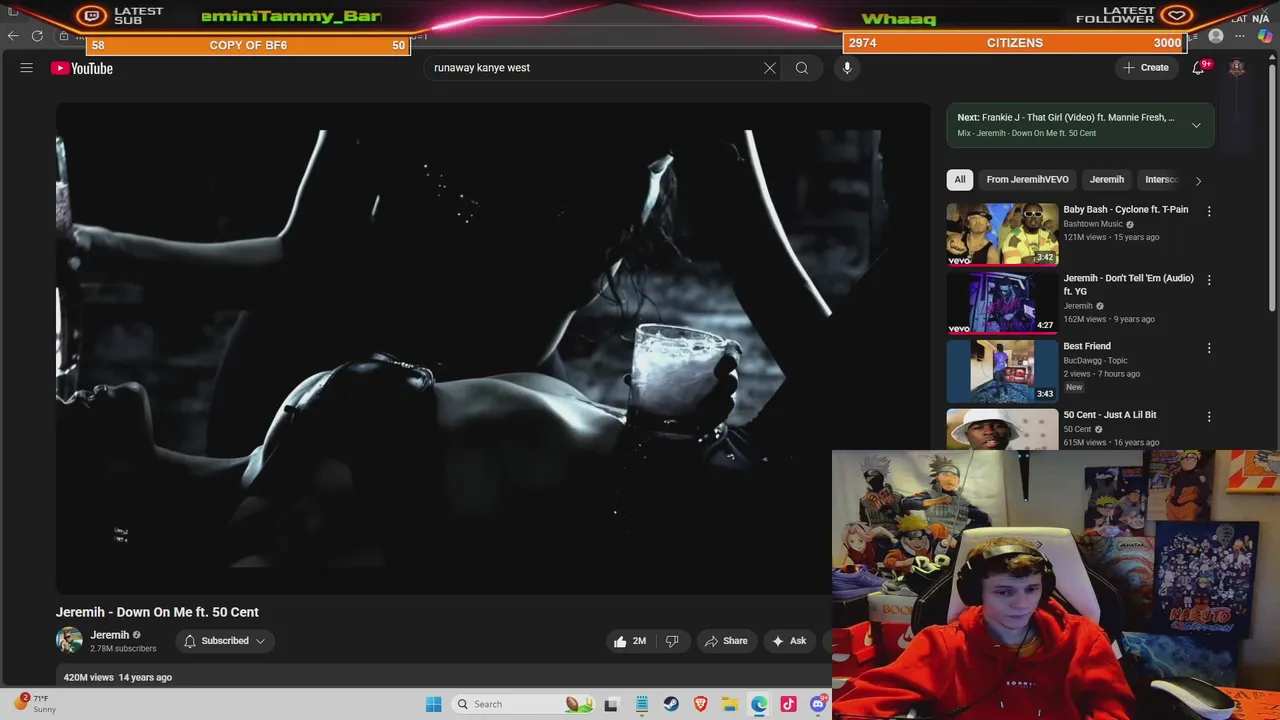Dislike the video with the thumbs down
The height and width of the screenshot is (720, 1280).
point(672,641)
